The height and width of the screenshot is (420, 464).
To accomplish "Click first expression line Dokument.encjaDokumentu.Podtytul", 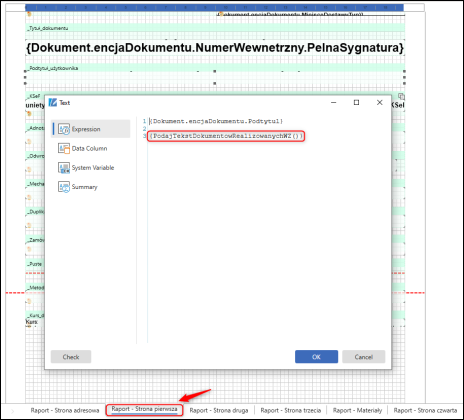I will (216, 121).
